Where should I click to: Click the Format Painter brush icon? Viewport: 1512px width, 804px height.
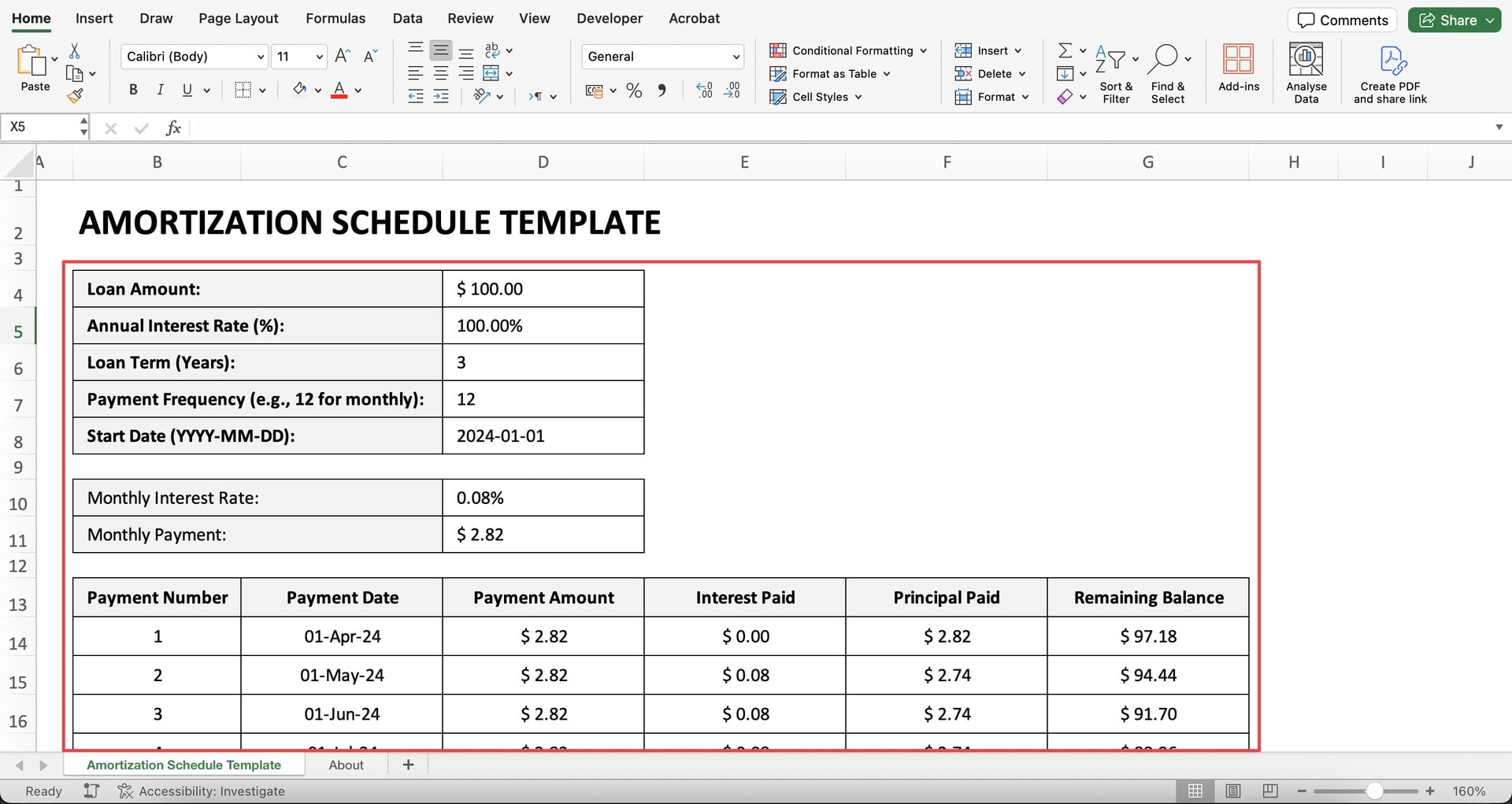point(75,96)
